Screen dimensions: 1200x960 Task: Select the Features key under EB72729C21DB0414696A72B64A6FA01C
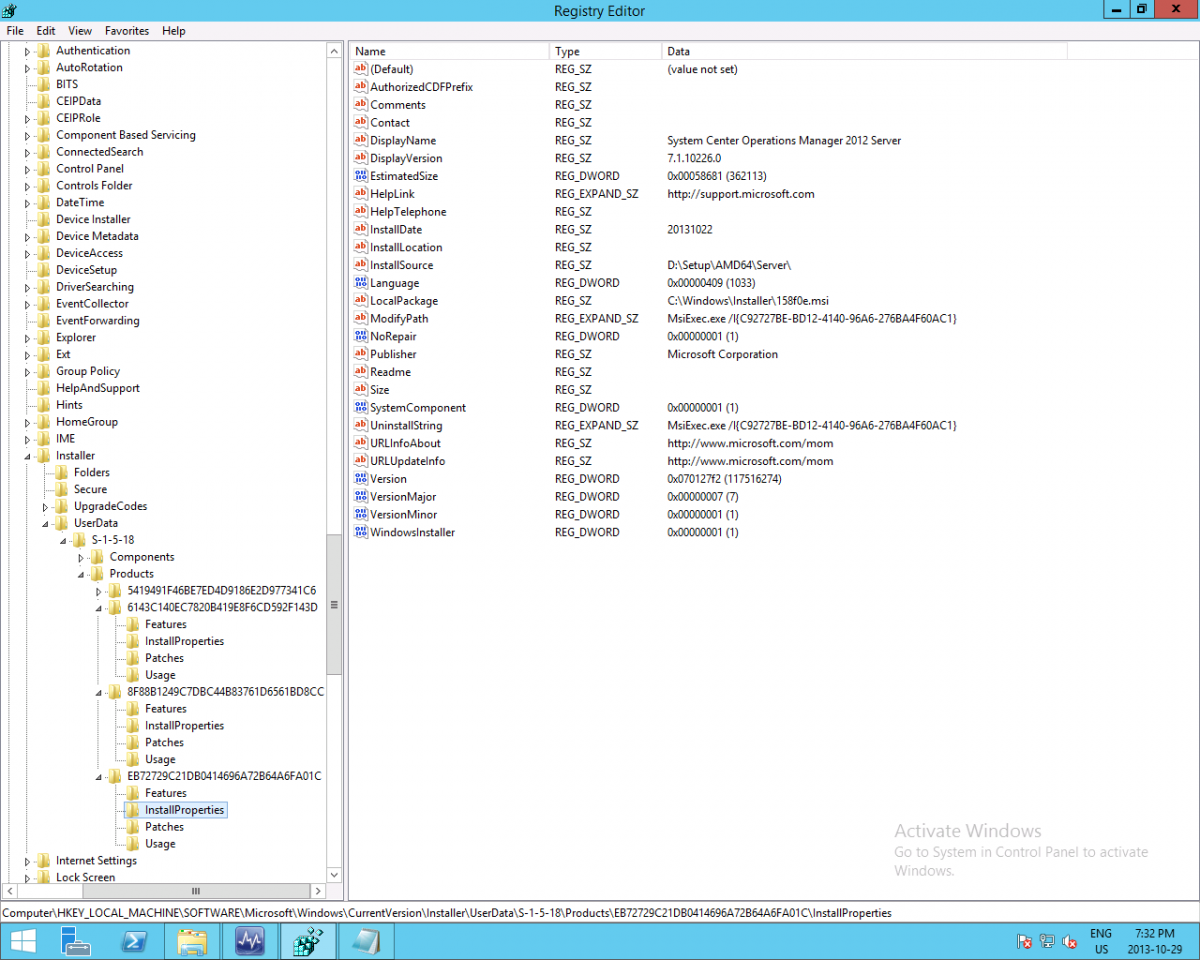[165, 793]
